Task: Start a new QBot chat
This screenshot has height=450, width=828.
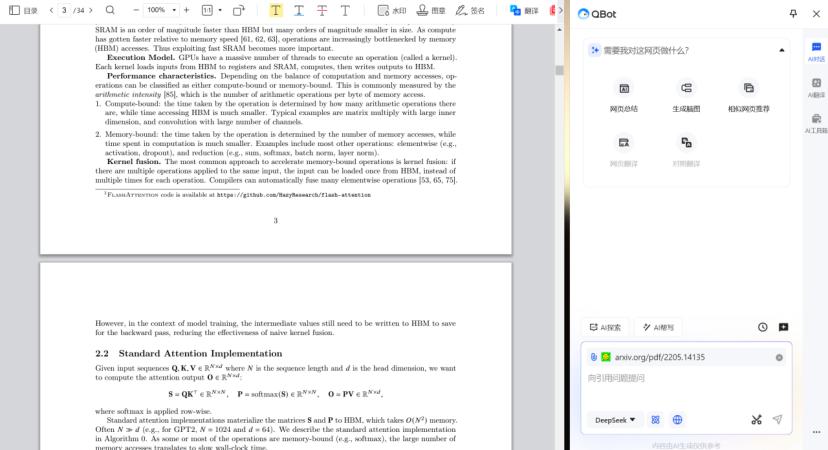Action: (784, 327)
